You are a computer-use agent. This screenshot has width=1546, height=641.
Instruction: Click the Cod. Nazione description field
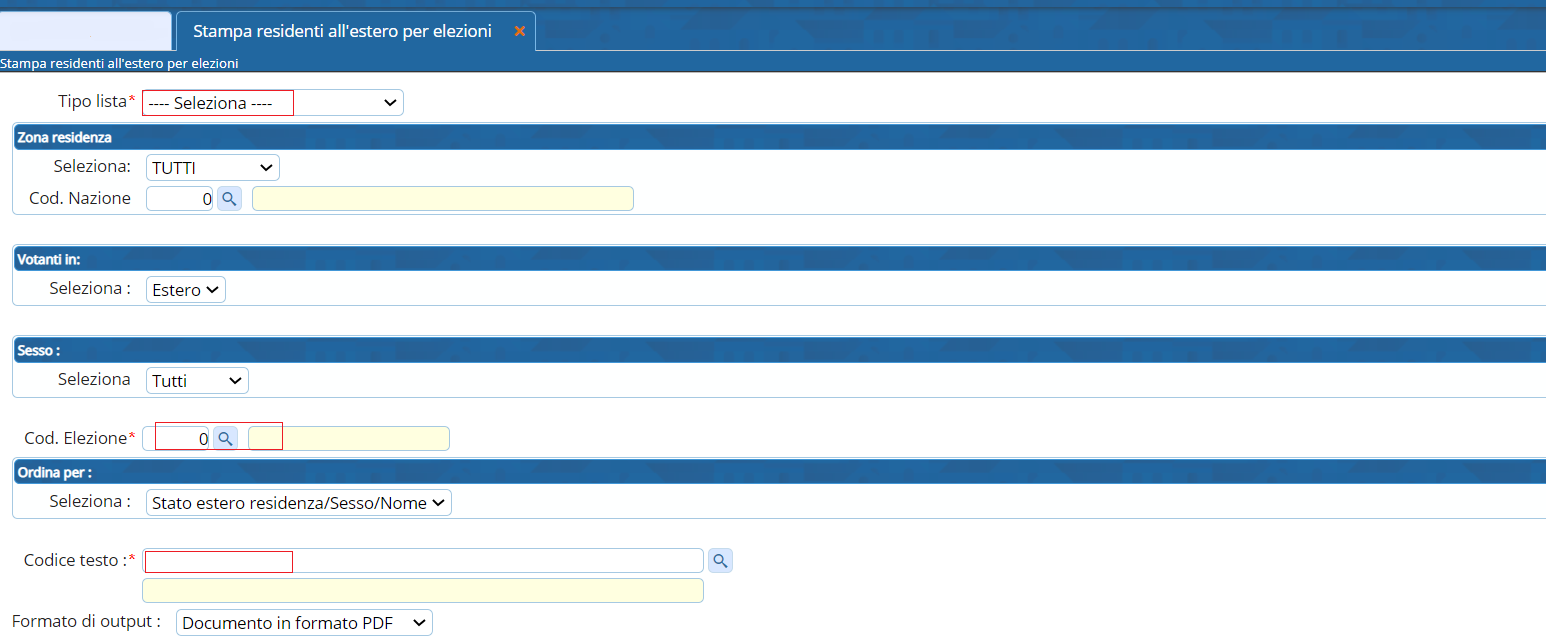point(443,199)
